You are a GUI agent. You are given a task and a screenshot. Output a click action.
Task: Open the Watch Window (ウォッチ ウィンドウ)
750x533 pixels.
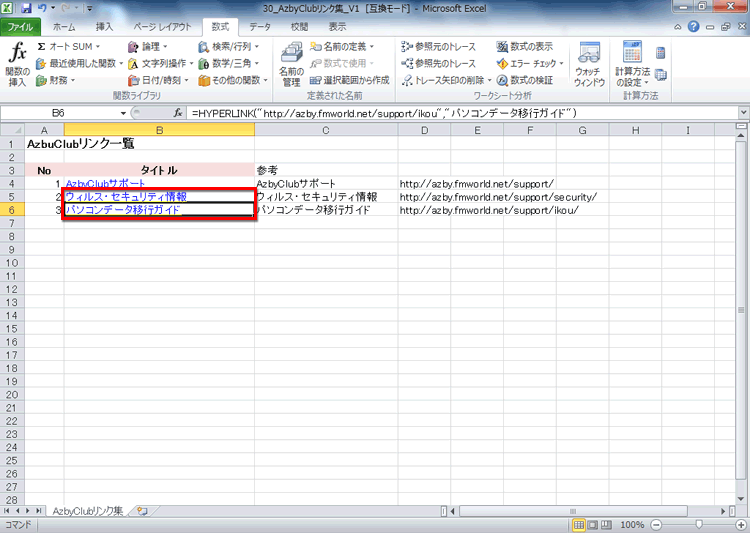(589, 65)
